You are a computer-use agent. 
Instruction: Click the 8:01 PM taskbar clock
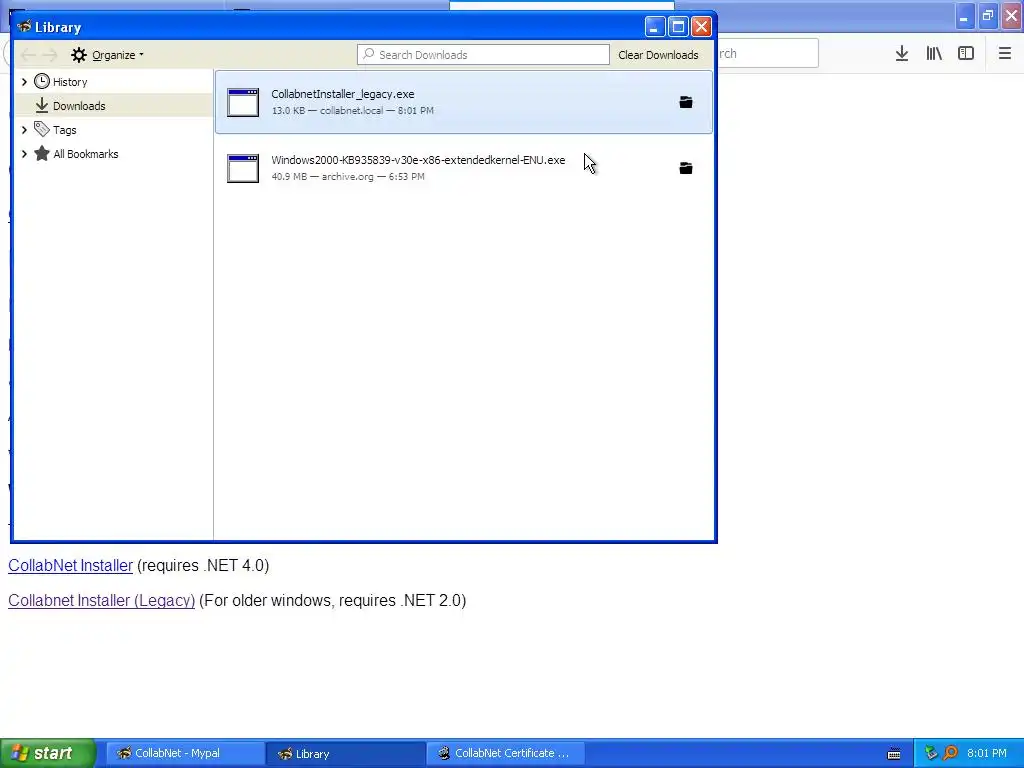[987, 753]
